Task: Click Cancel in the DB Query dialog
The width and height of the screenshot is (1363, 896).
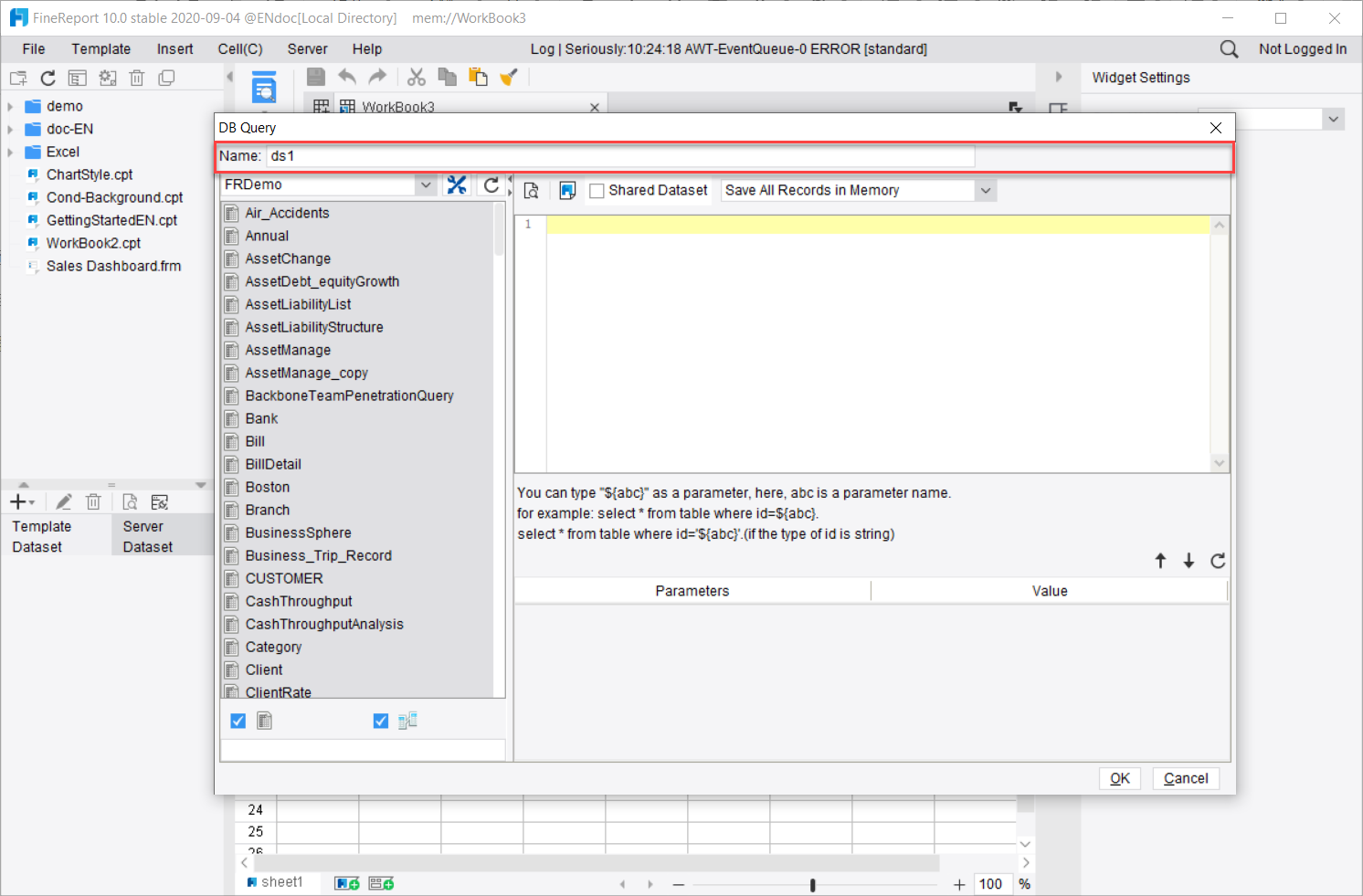Action: click(x=1186, y=778)
